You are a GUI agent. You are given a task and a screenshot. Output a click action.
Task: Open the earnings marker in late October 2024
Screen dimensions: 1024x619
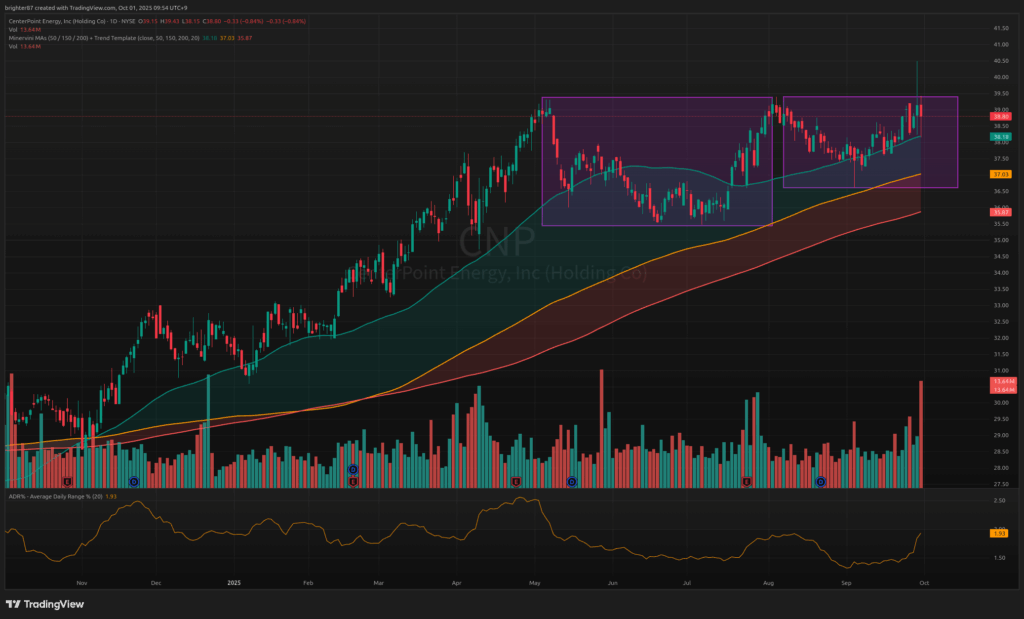click(68, 482)
